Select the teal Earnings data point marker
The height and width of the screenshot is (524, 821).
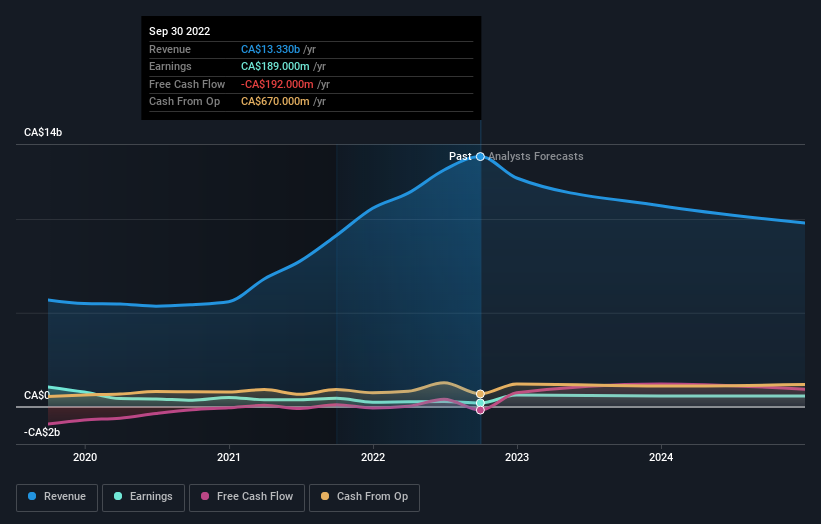click(480, 403)
